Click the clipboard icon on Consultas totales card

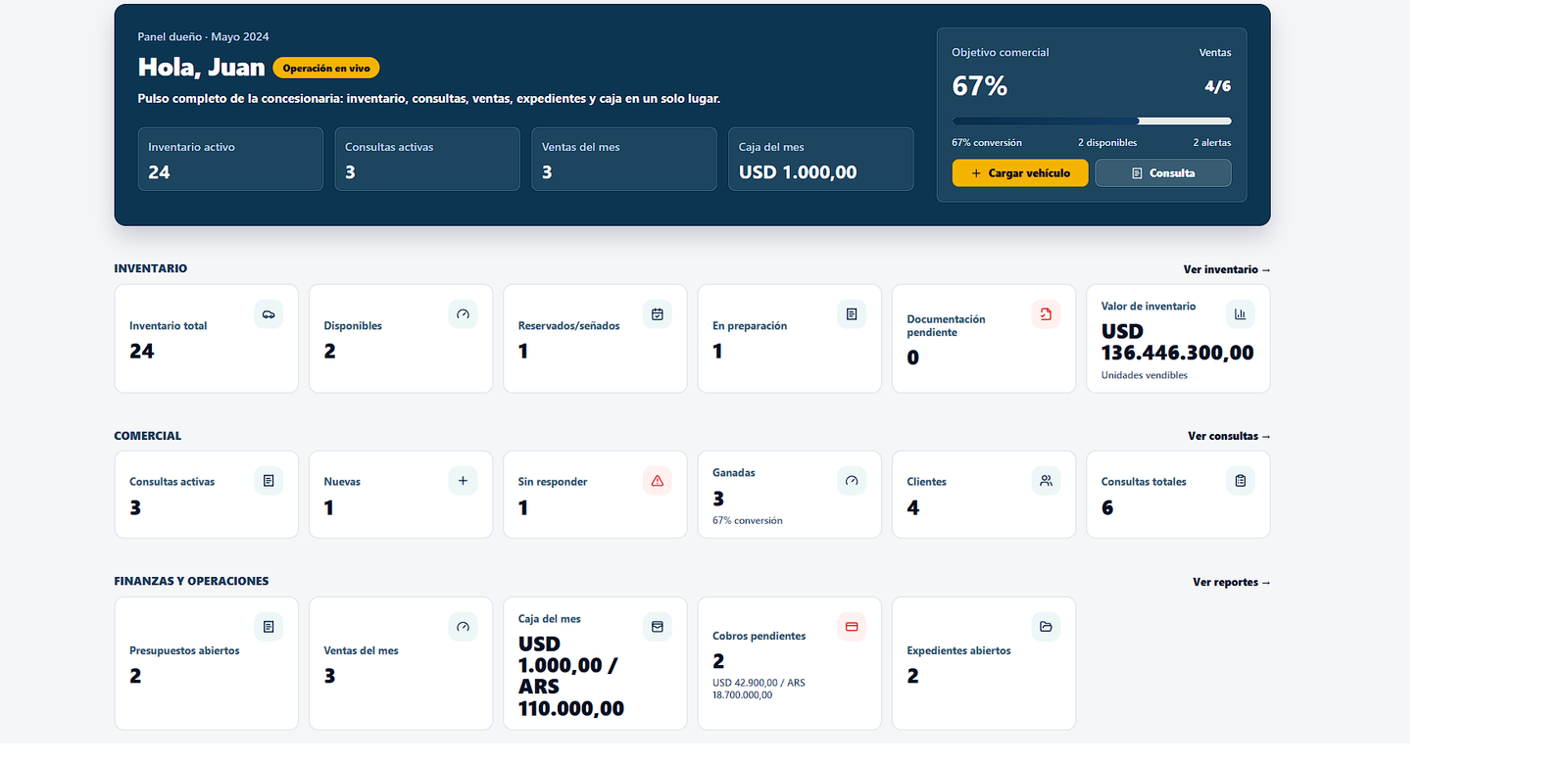point(1241,481)
